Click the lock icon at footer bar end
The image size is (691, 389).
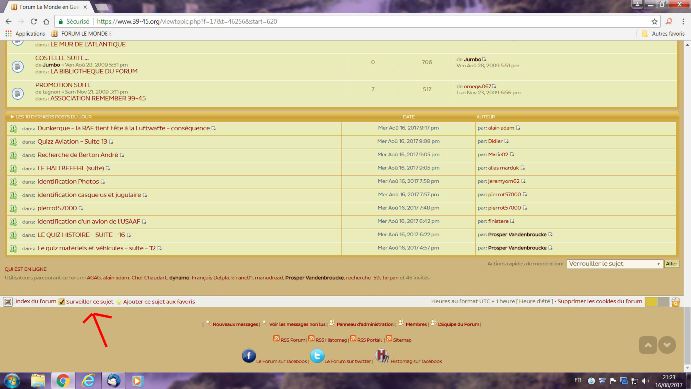pyautogui.click(x=675, y=302)
